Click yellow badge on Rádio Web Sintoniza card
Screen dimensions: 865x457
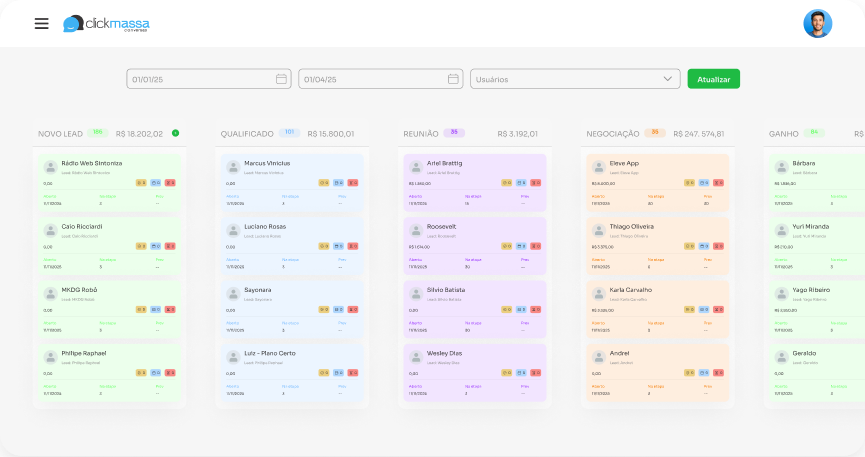tap(141, 183)
